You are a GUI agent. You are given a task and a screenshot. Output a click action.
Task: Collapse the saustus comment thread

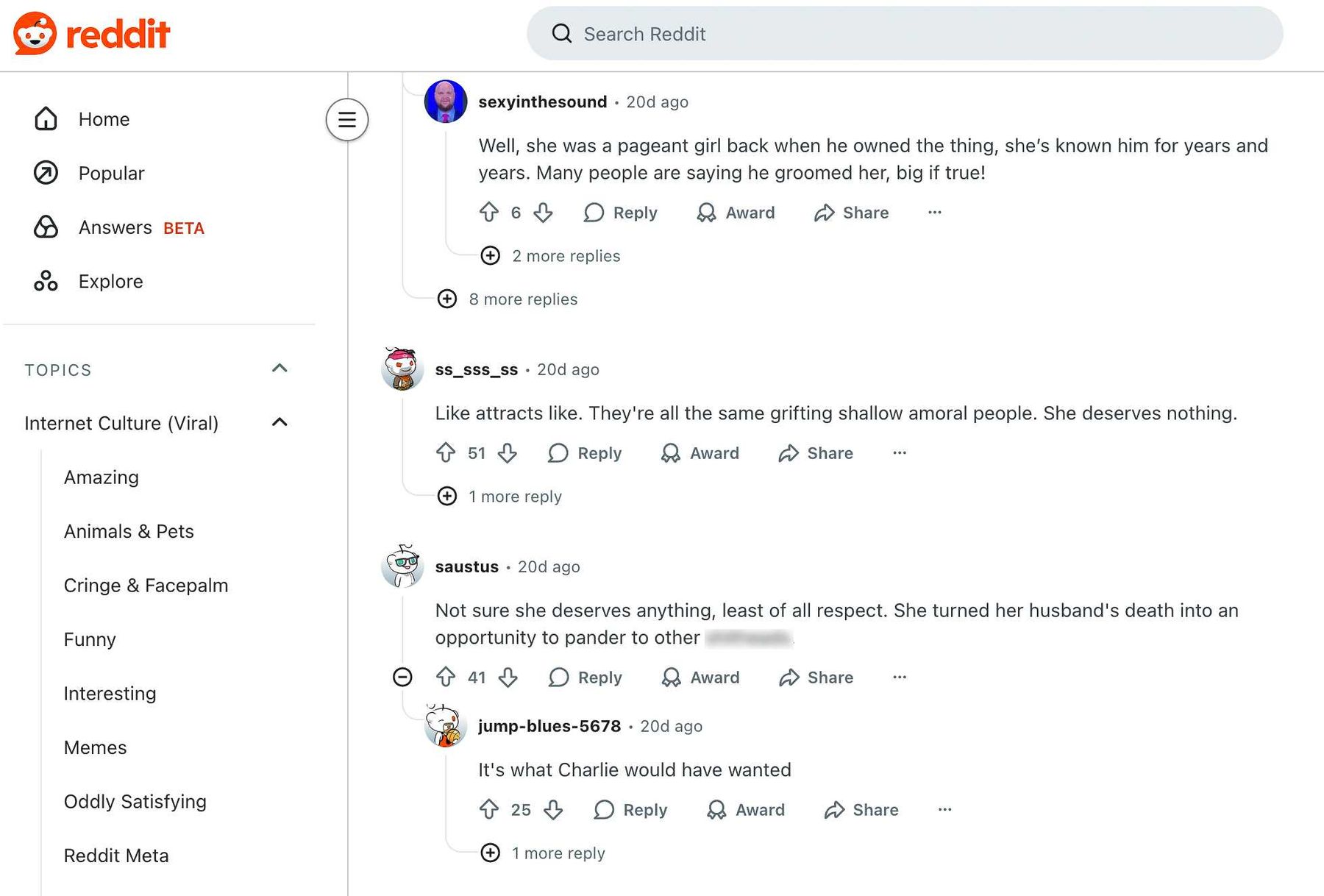point(402,677)
